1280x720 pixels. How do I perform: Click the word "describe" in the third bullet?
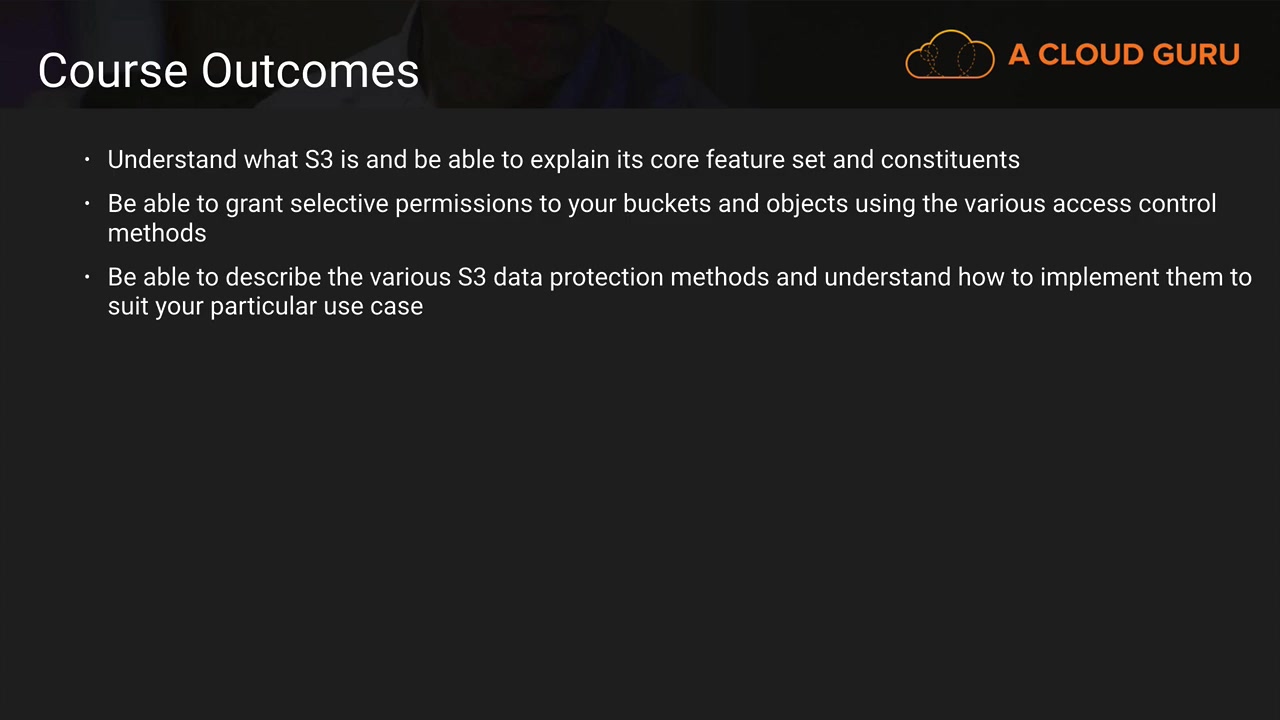pyautogui.click(x=273, y=277)
